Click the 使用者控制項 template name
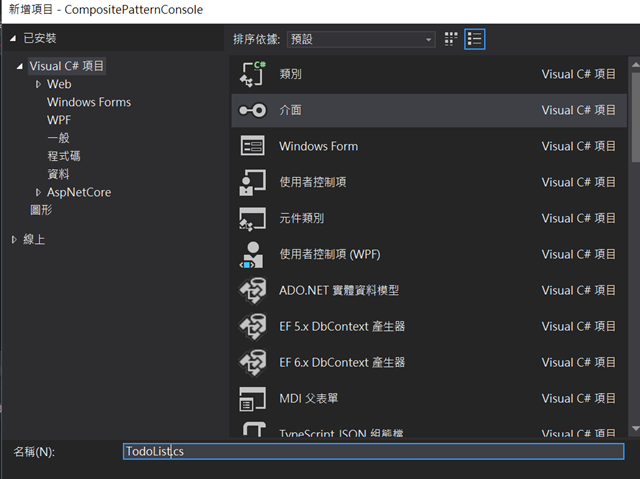This screenshot has width=640, height=479. pyautogui.click(x=313, y=182)
